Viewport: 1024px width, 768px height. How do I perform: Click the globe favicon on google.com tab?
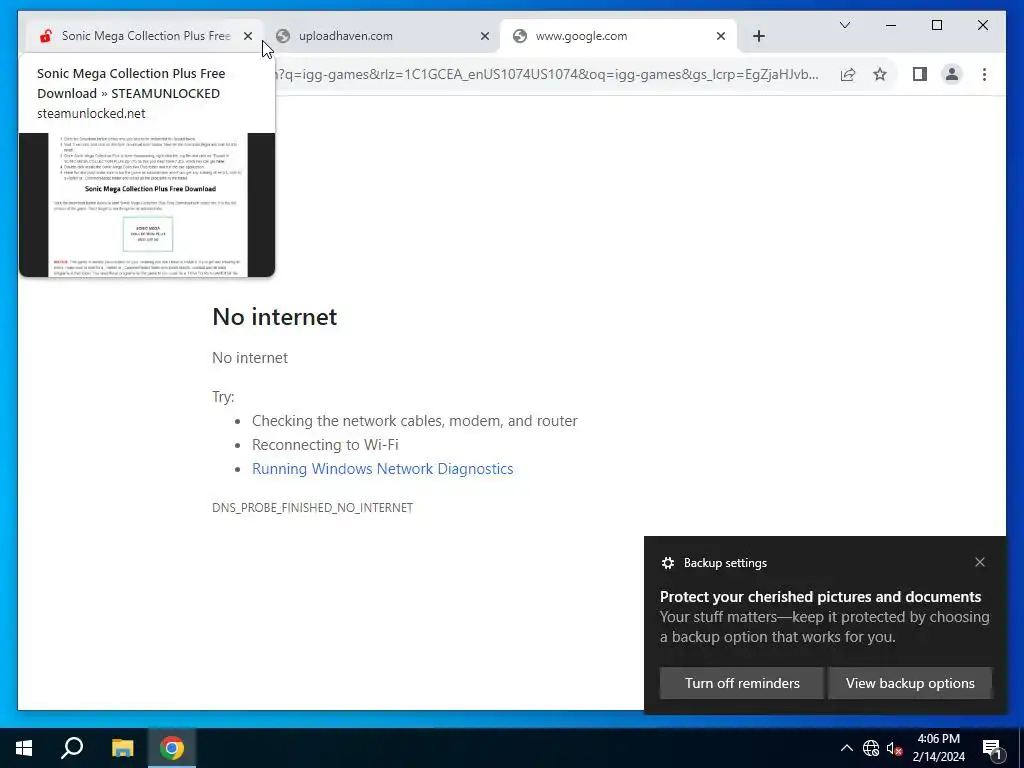[520, 36]
